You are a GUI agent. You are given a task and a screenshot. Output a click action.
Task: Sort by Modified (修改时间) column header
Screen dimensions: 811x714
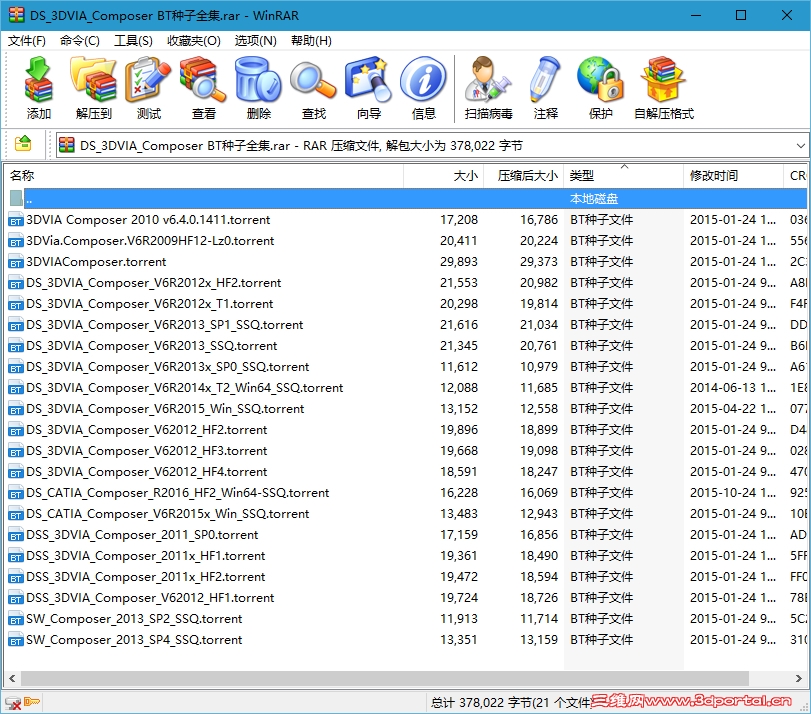click(733, 176)
